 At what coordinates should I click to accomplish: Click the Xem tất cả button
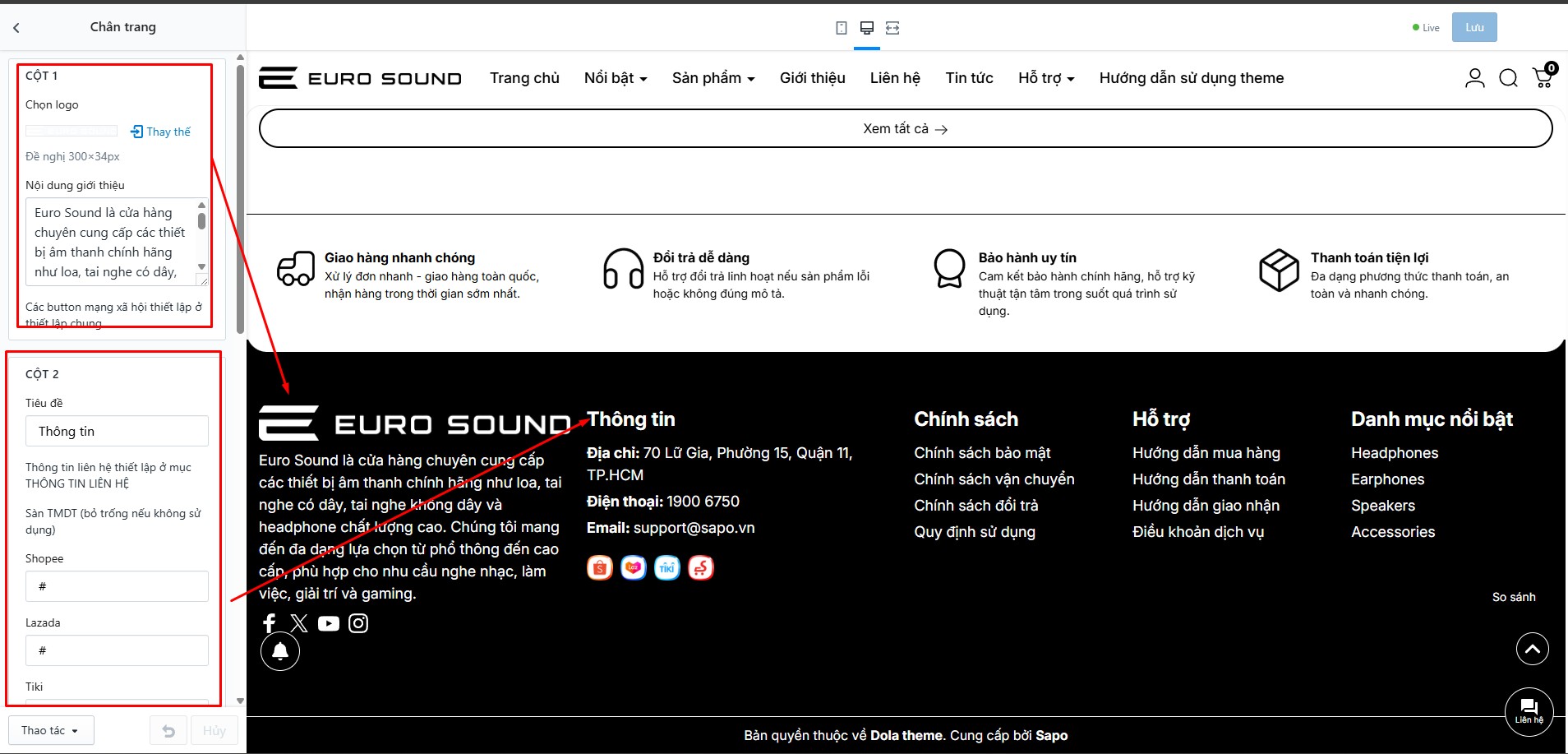pyautogui.click(x=906, y=129)
